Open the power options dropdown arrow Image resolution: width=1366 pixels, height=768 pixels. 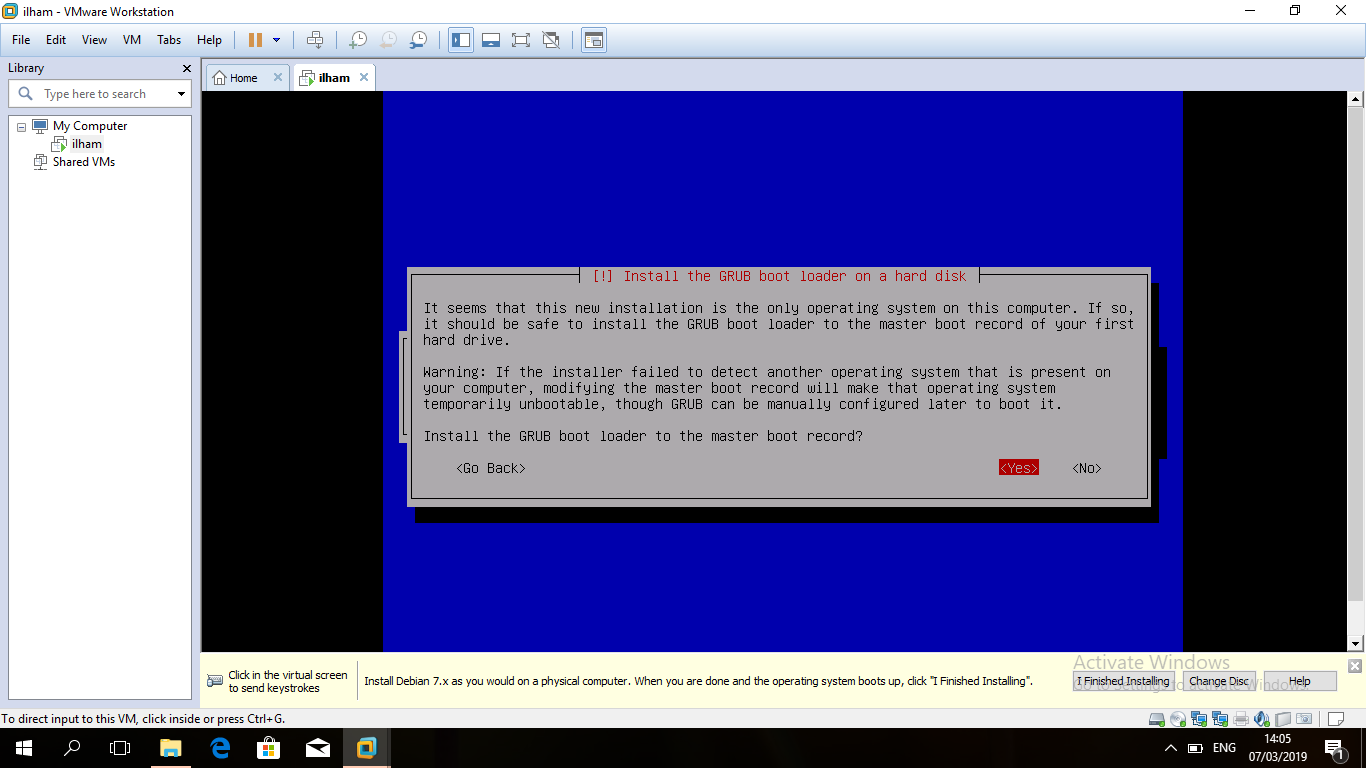(x=277, y=40)
